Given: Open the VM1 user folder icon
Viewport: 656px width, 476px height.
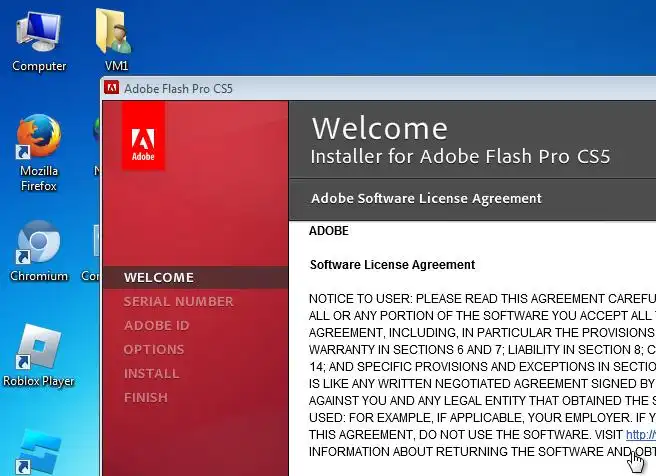Looking at the screenshot, I should [114, 40].
